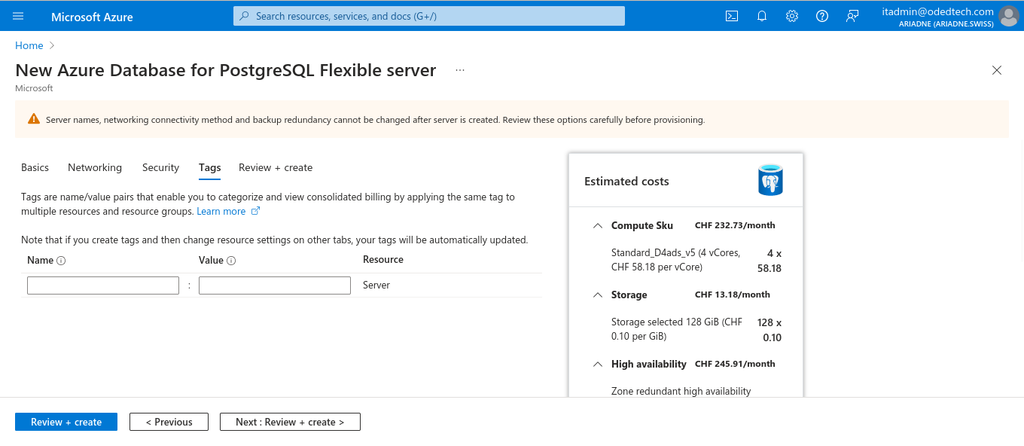The width and height of the screenshot is (1024, 446).
Task: Open ellipsis menu next to page title
Action: point(460,70)
